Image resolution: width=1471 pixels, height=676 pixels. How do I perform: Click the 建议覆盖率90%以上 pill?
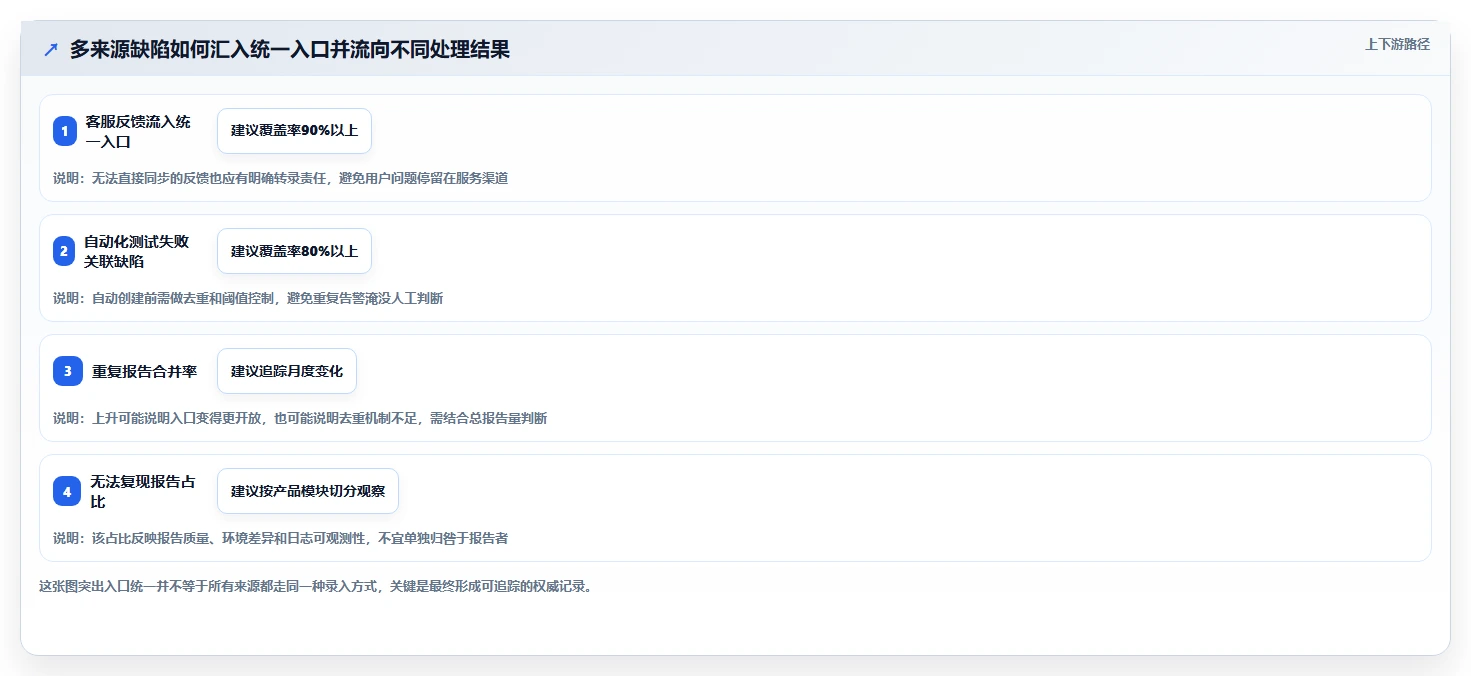(x=294, y=131)
